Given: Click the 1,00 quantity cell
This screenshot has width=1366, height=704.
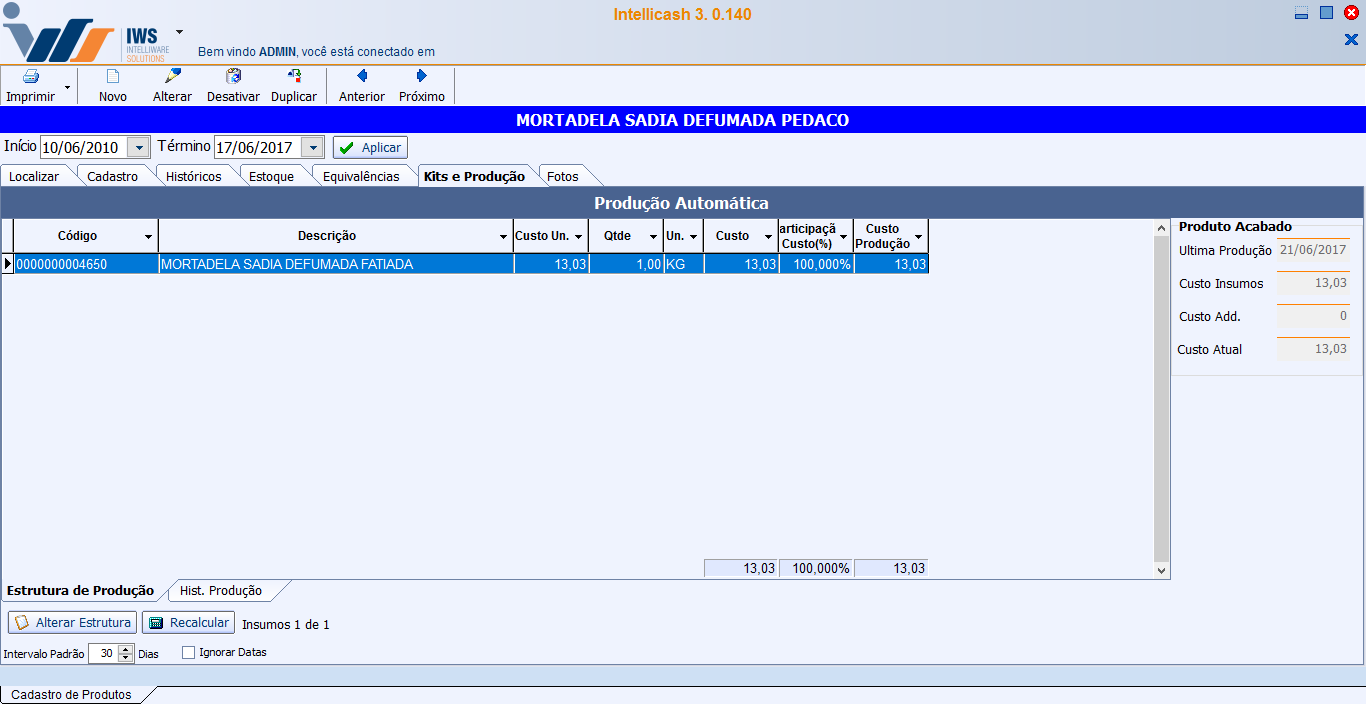Looking at the screenshot, I should pyautogui.click(x=626, y=264).
